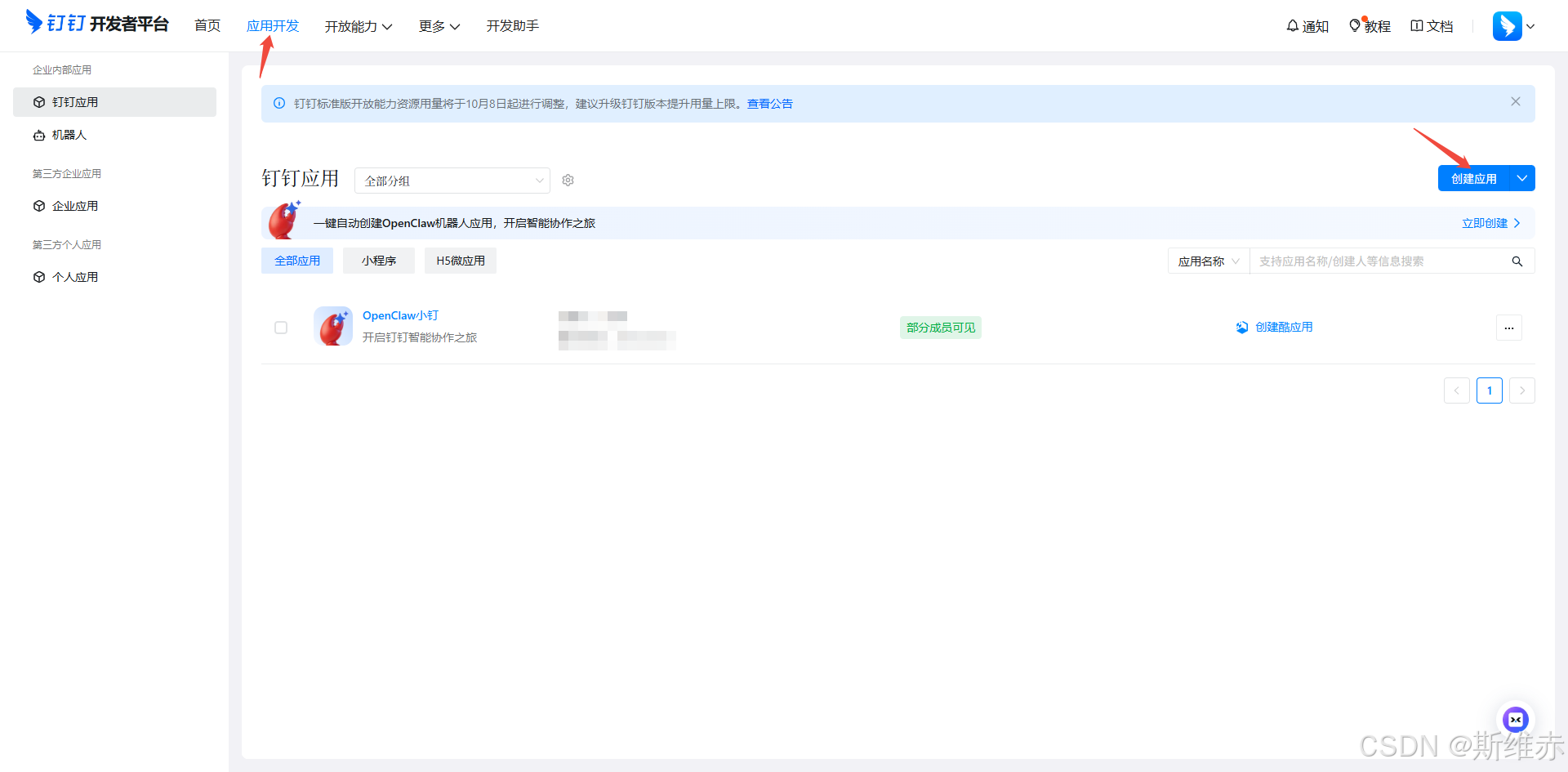The image size is (1568, 772).
Task: Go to 首页 in the top navigation
Action: (x=207, y=26)
